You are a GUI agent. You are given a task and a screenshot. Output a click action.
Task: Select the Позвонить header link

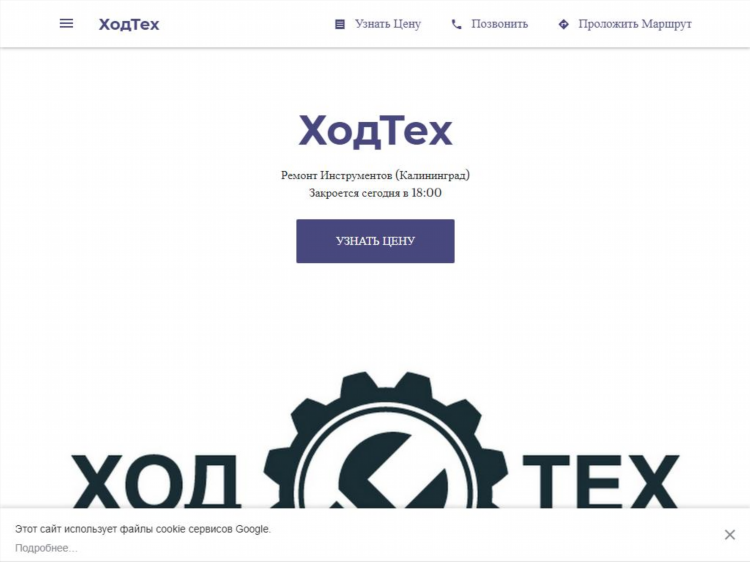(500, 24)
